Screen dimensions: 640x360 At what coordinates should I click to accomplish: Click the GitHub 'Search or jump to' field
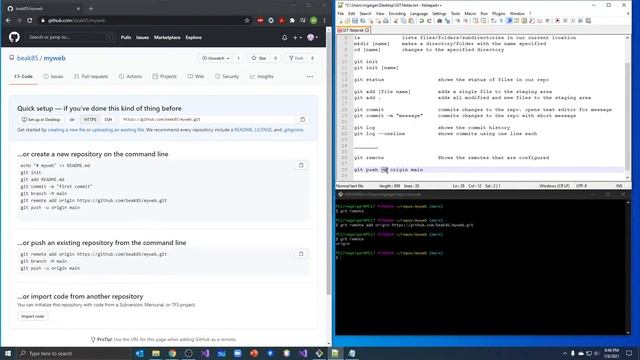(70, 37)
